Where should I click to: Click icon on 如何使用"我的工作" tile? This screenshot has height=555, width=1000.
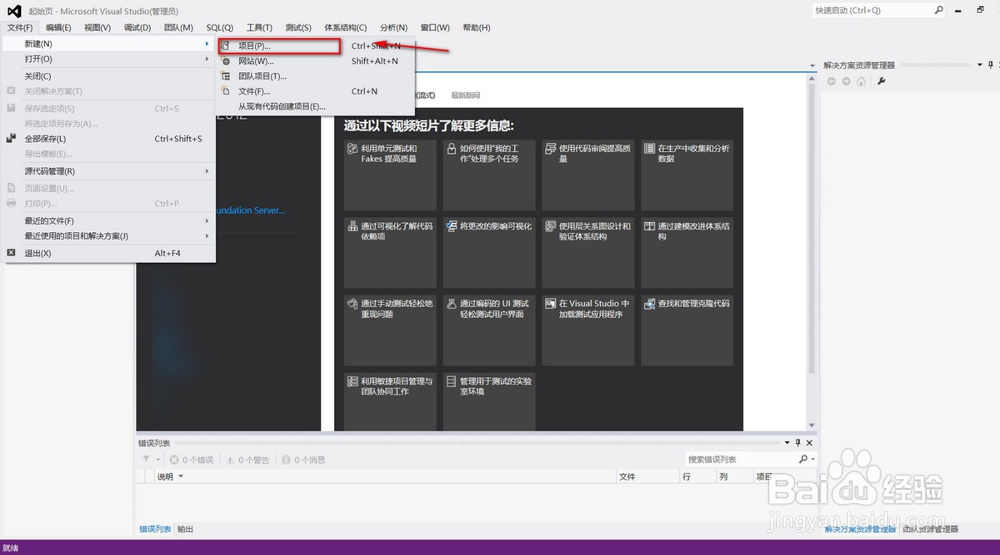tap(452, 149)
